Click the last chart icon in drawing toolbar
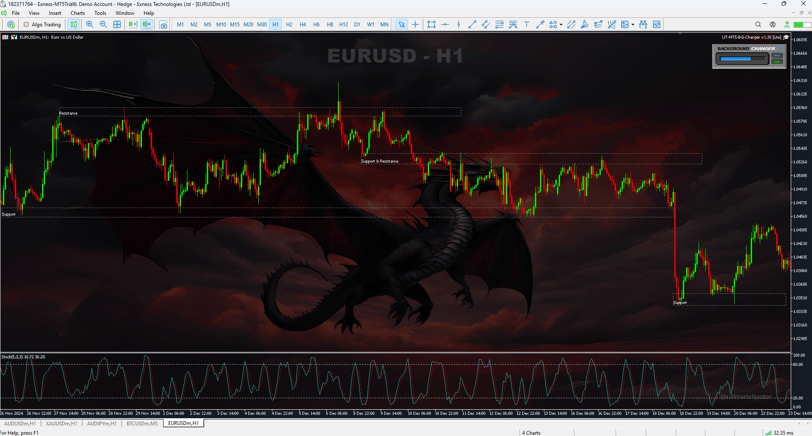The width and height of the screenshot is (812, 436). tap(657, 24)
